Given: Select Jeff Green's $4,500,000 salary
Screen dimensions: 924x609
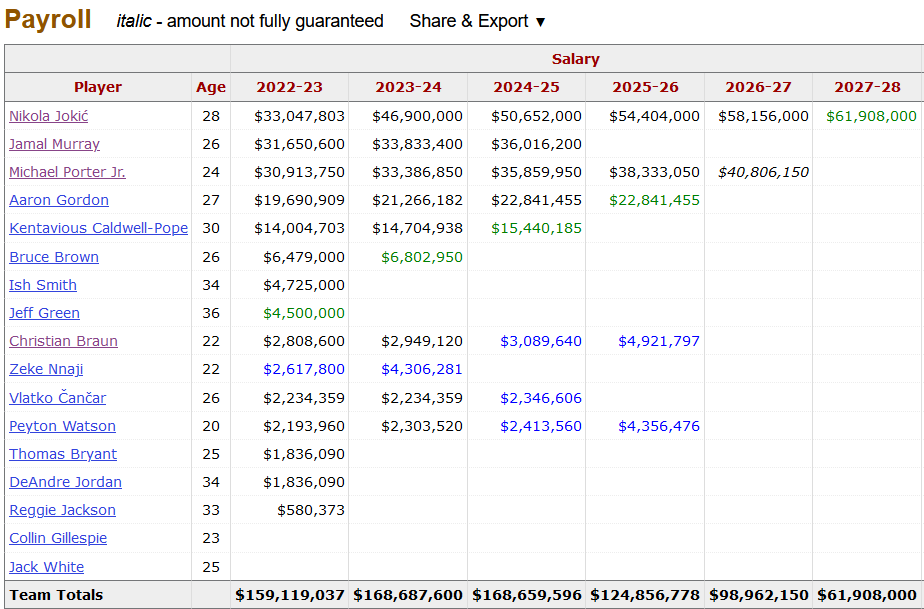Looking at the screenshot, I should [x=304, y=313].
